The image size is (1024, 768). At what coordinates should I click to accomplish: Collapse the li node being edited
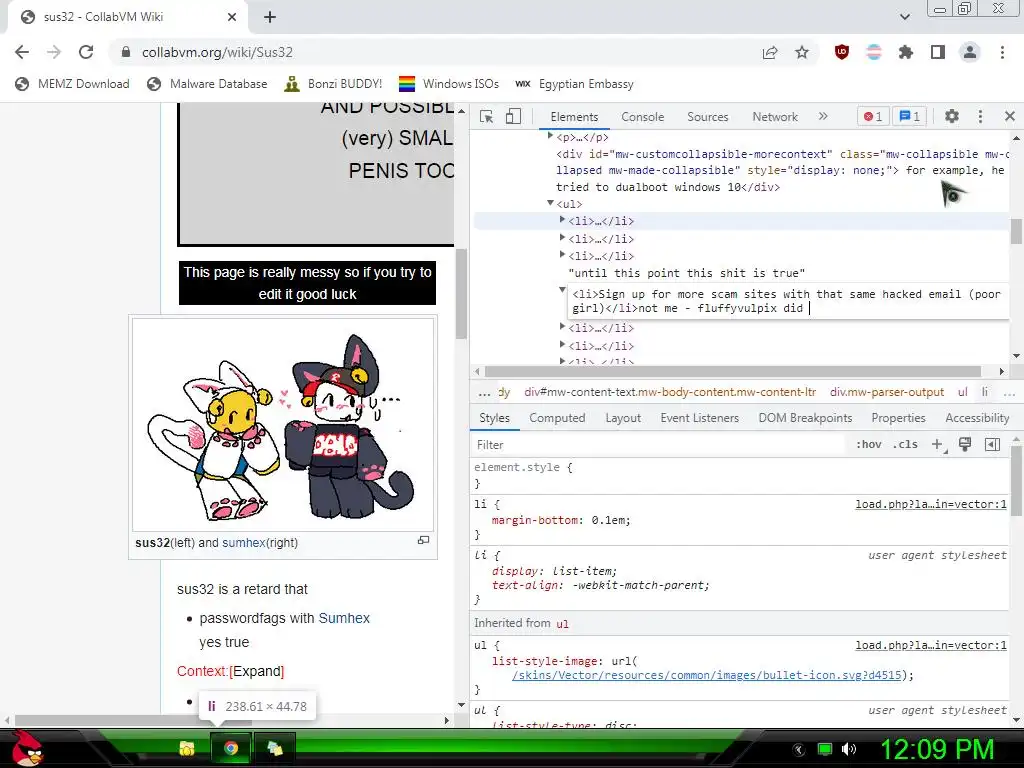pos(562,289)
